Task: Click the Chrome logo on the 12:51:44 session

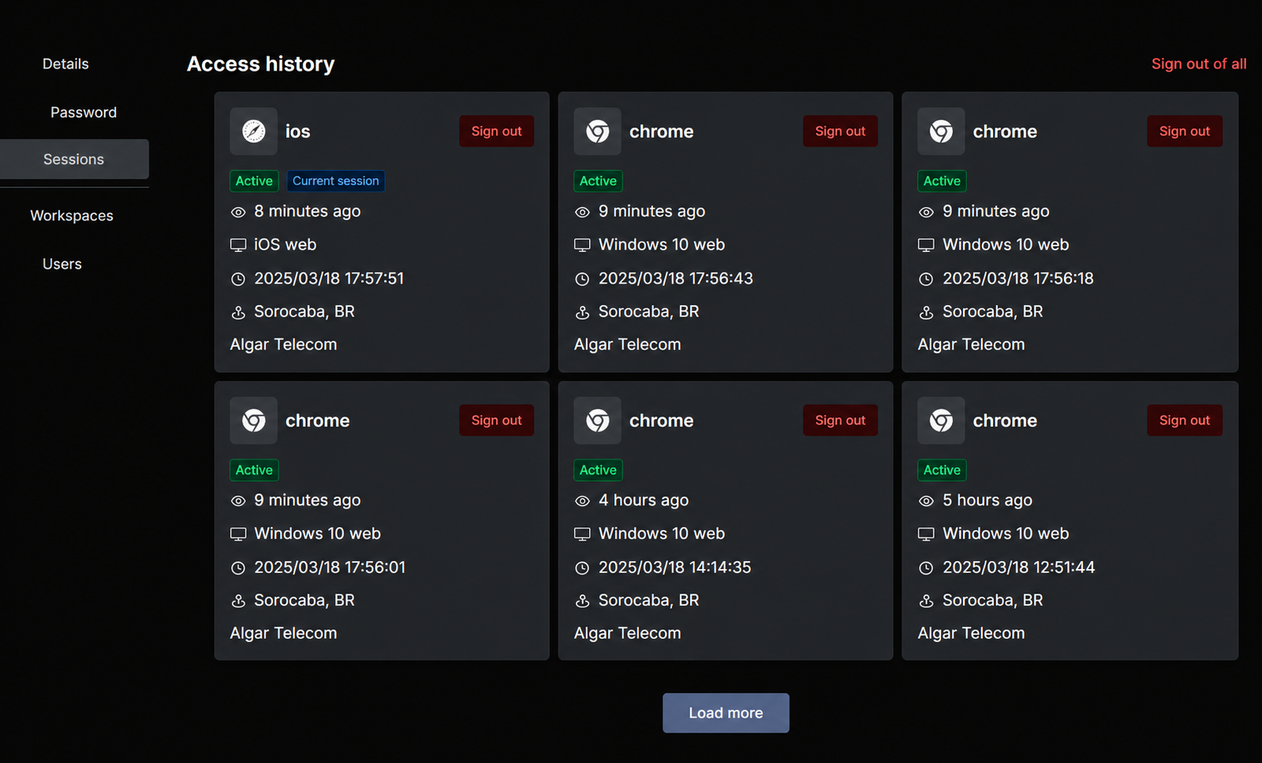Action: (x=941, y=420)
